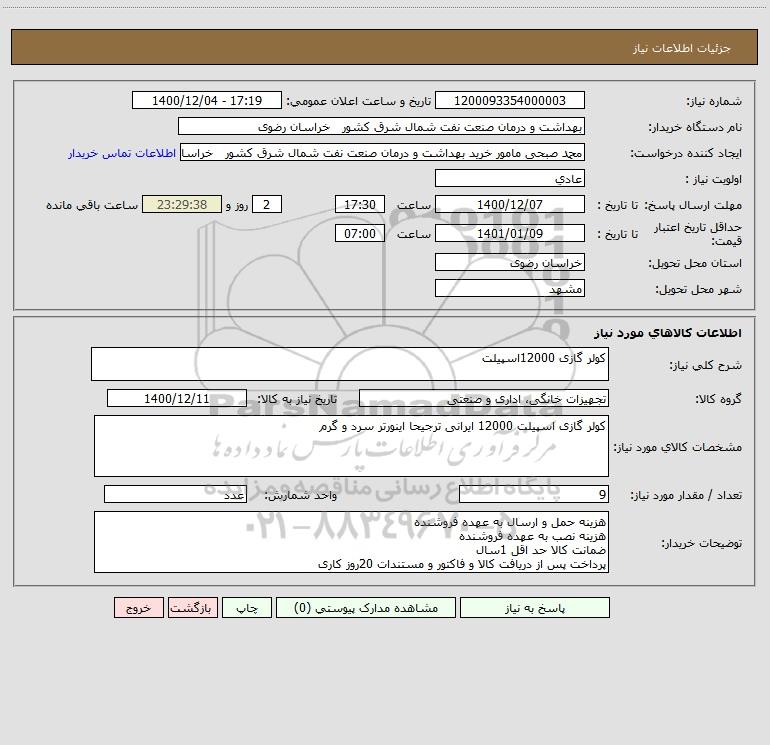This screenshot has width=770, height=745.
Task: Click the 'پاسخ به نیاز' button
Action: pyautogui.click(x=535, y=608)
